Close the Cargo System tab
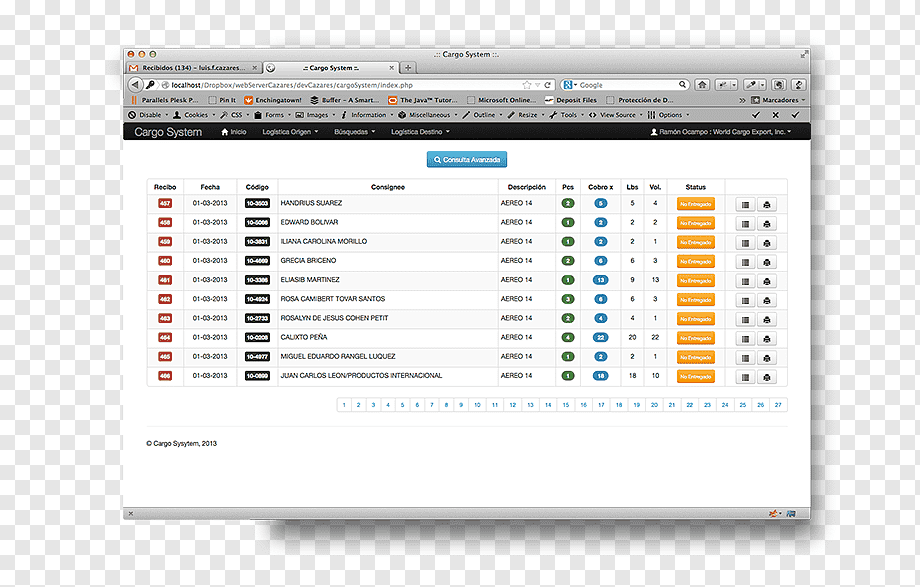Screen dimensions: 920x587 [391, 68]
